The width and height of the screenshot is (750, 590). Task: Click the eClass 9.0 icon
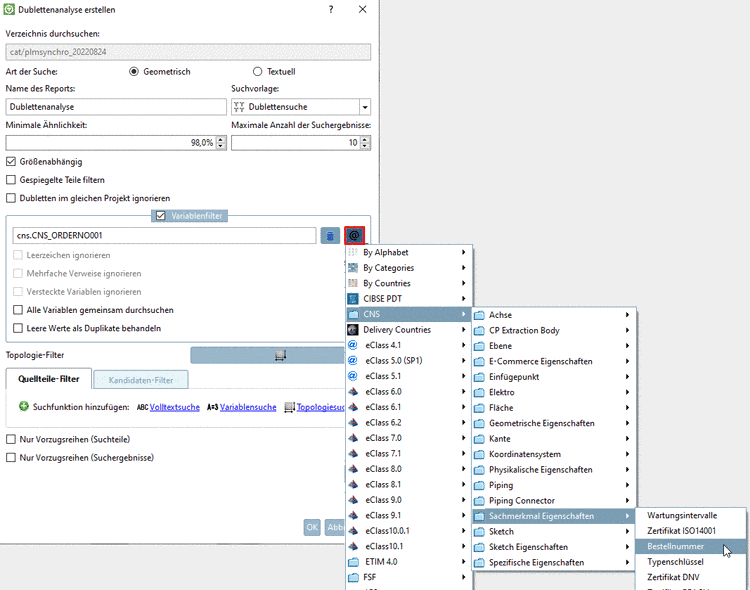(x=353, y=500)
